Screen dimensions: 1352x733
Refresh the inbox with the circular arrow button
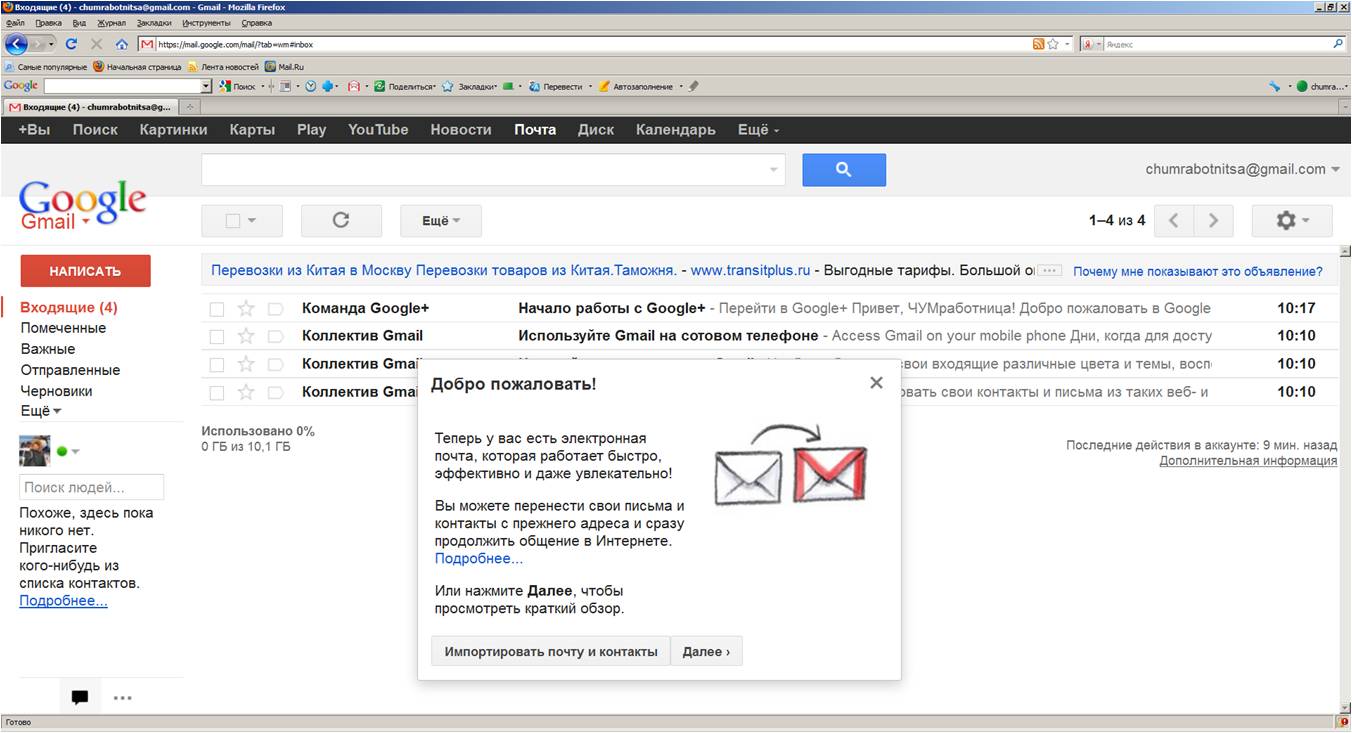341,221
